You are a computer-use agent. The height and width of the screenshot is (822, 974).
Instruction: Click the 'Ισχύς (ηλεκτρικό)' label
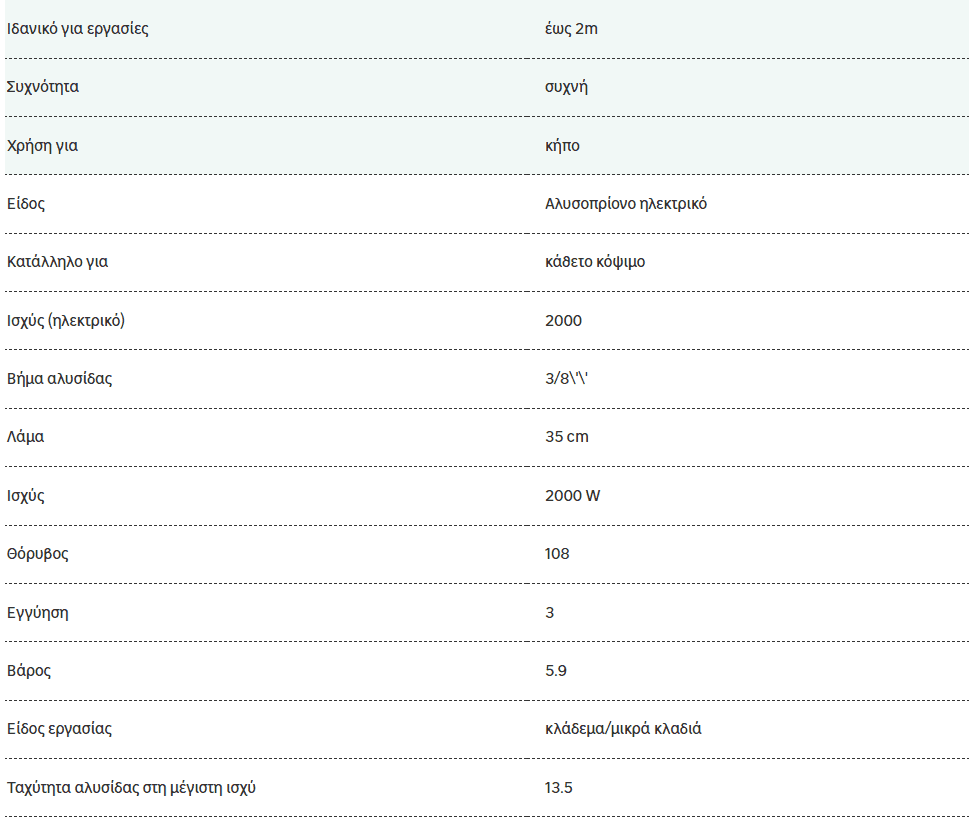click(x=66, y=321)
